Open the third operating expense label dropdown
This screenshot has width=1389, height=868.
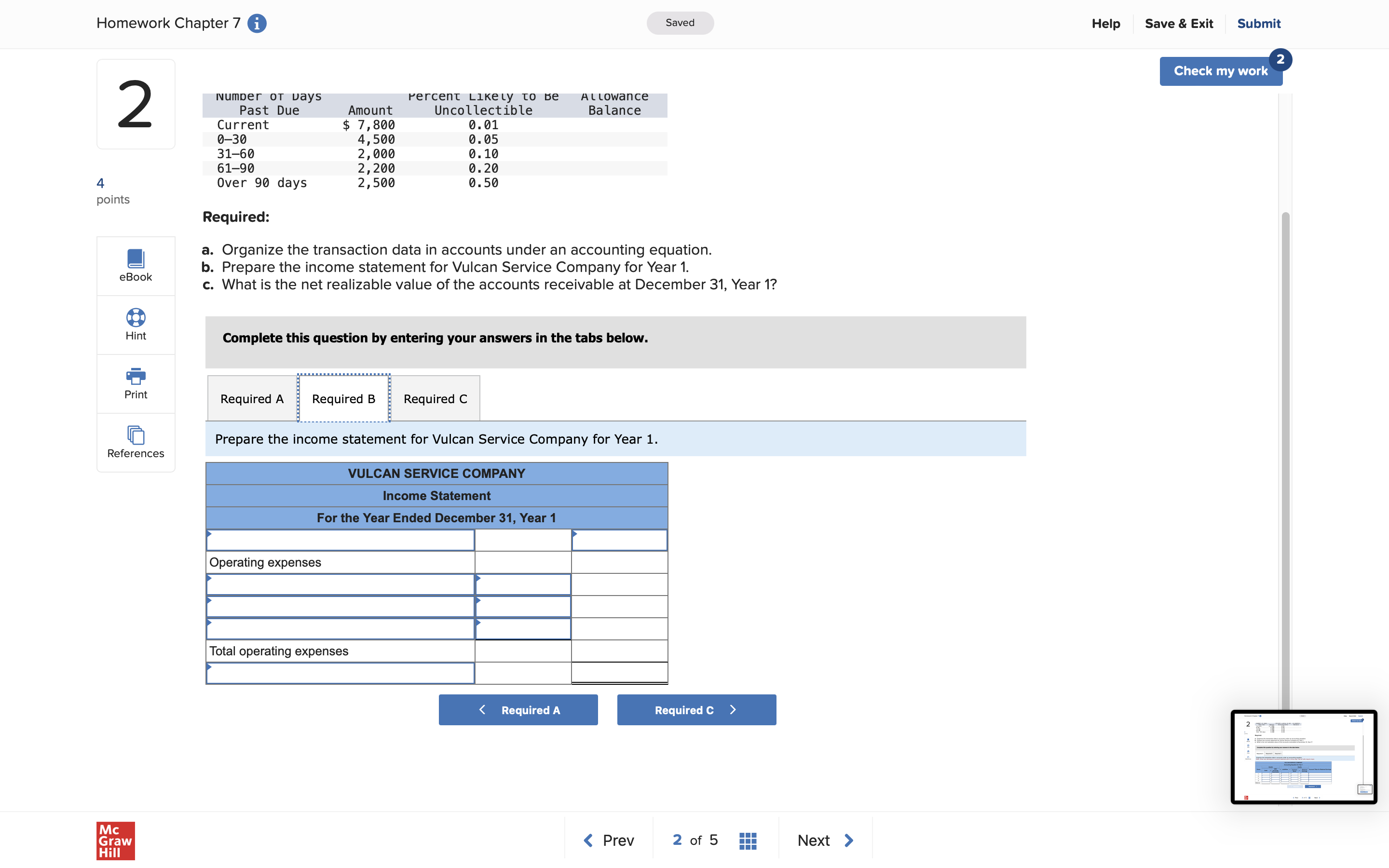coord(340,629)
